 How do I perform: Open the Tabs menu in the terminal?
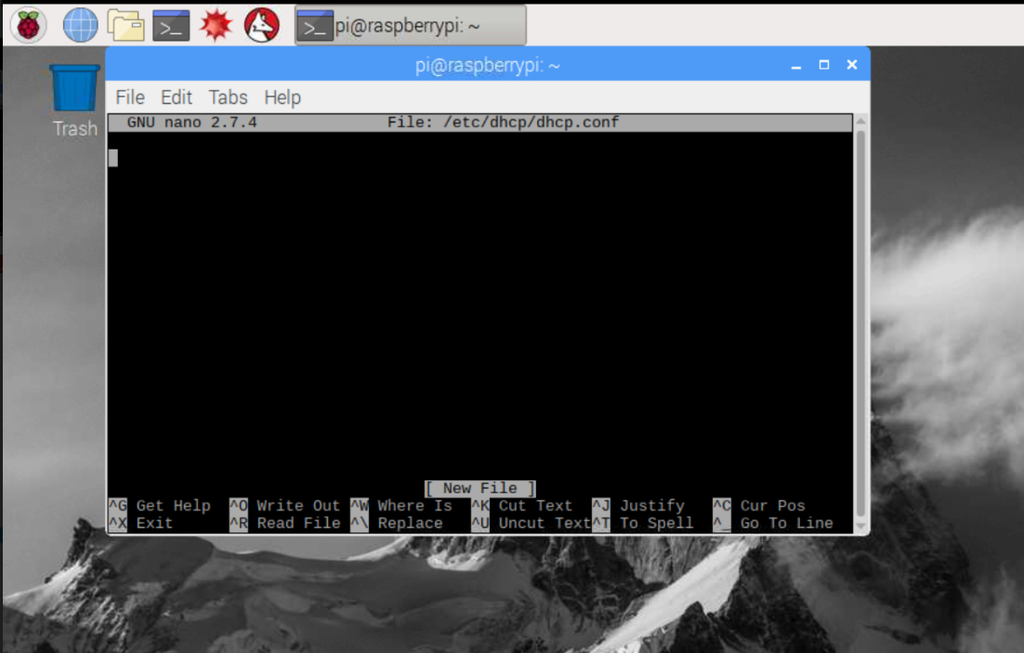[x=227, y=97]
